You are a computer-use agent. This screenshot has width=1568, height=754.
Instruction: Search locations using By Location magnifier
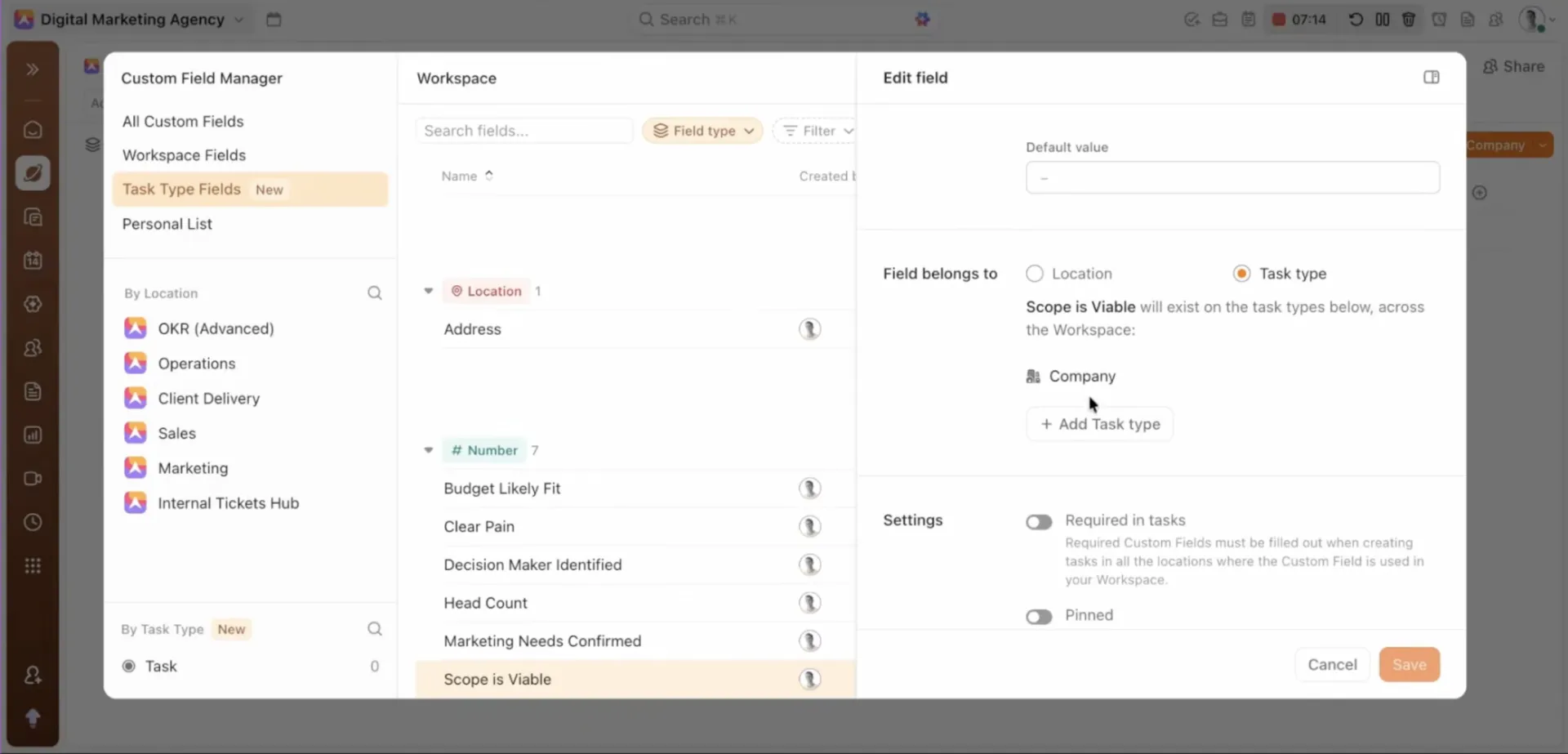375,293
